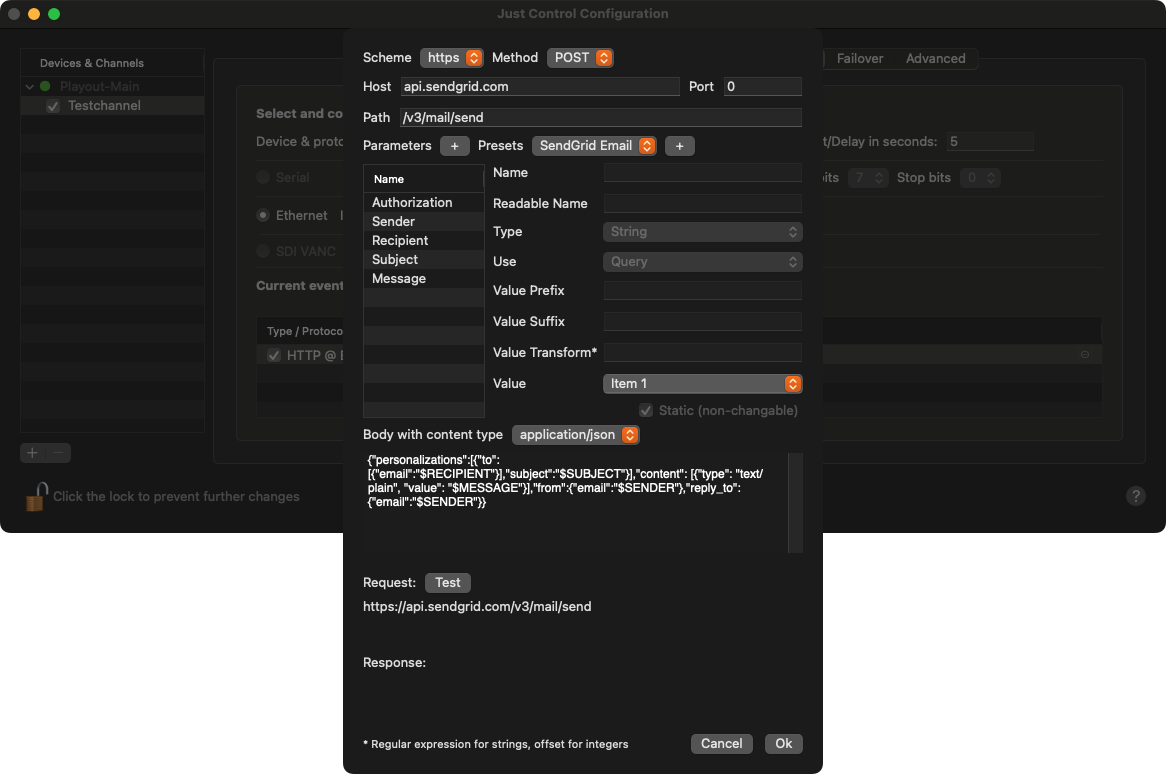Click in the Port field
This screenshot has height=774, width=1166.
point(762,86)
